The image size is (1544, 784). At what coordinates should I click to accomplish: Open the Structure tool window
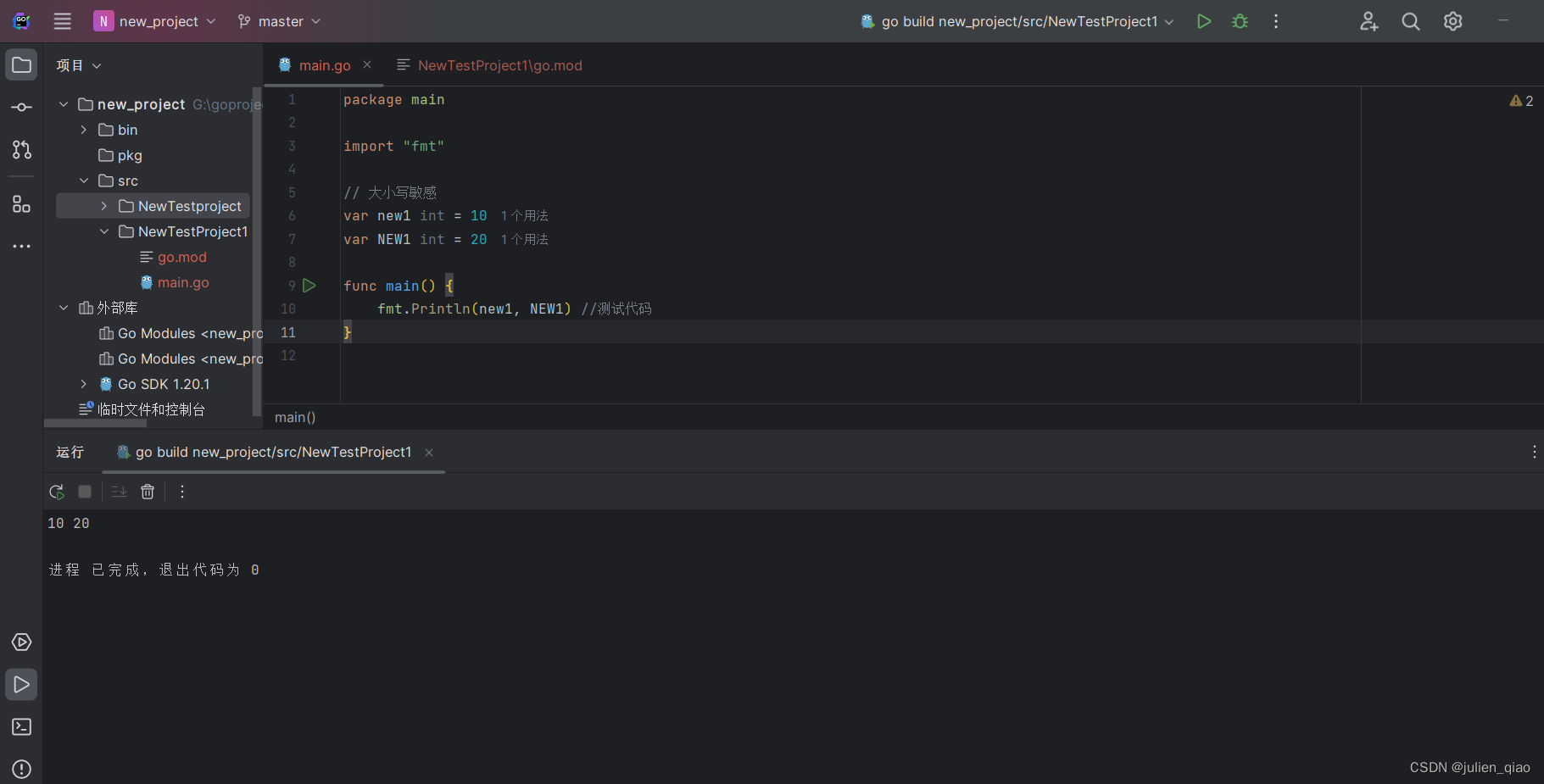pos(22,204)
